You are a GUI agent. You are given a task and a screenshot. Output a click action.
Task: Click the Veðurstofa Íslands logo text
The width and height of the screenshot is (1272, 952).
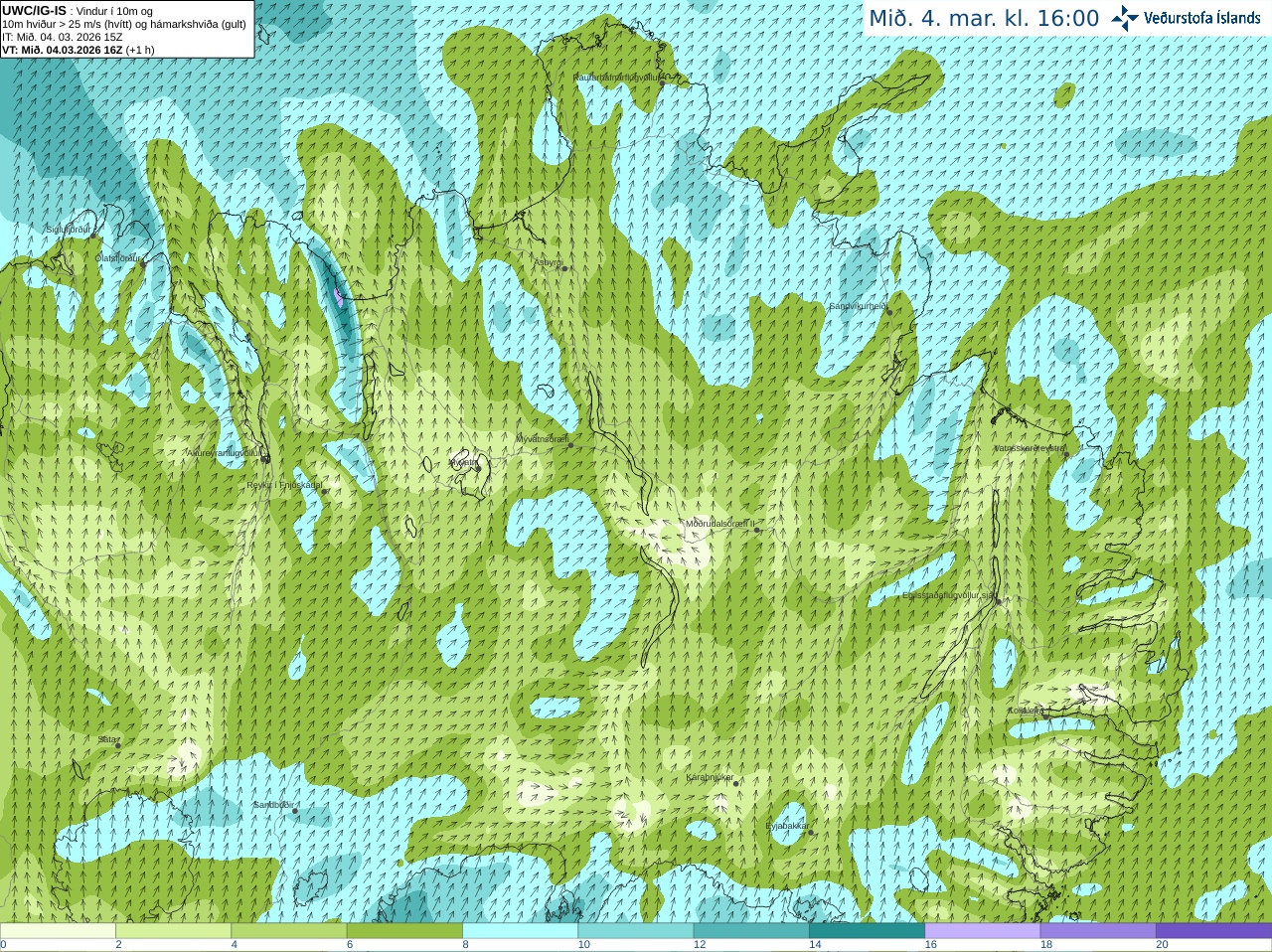(1202, 18)
